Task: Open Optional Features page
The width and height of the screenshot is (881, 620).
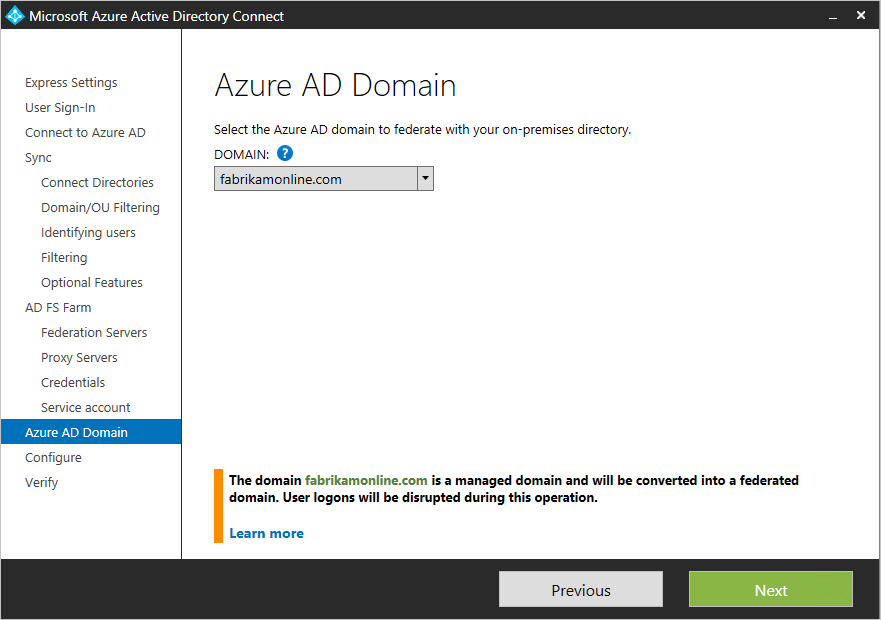Action: 92,283
